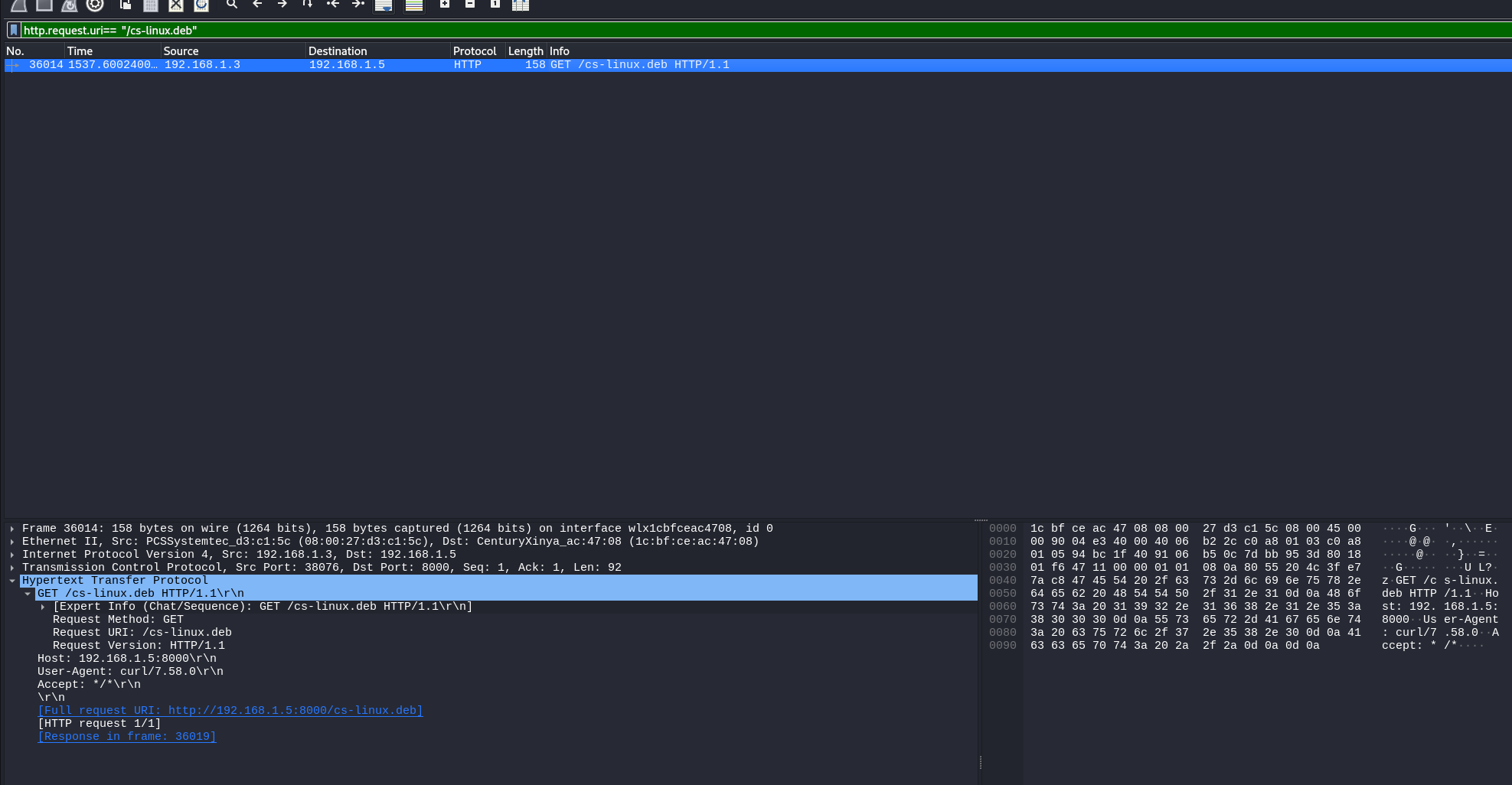Open capture options gear icon

click(x=95, y=5)
